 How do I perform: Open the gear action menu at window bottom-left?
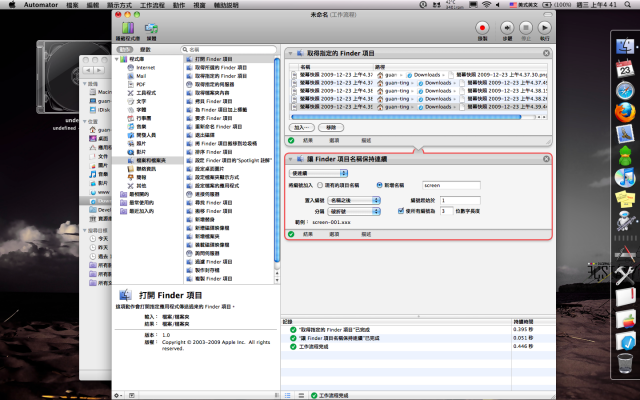coord(118,395)
